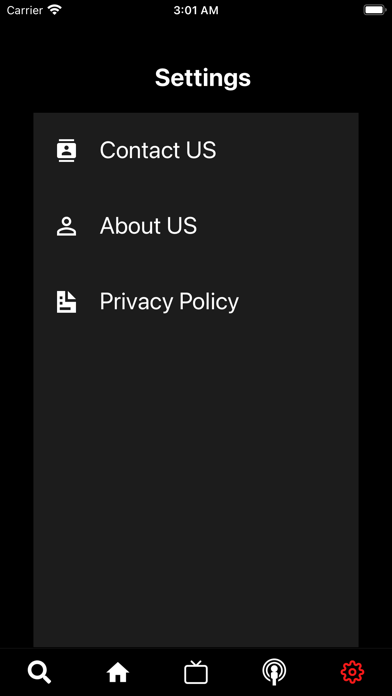The height and width of the screenshot is (696, 392).
Task: Tap the battery icon in status bar
Action: (375, 10)
